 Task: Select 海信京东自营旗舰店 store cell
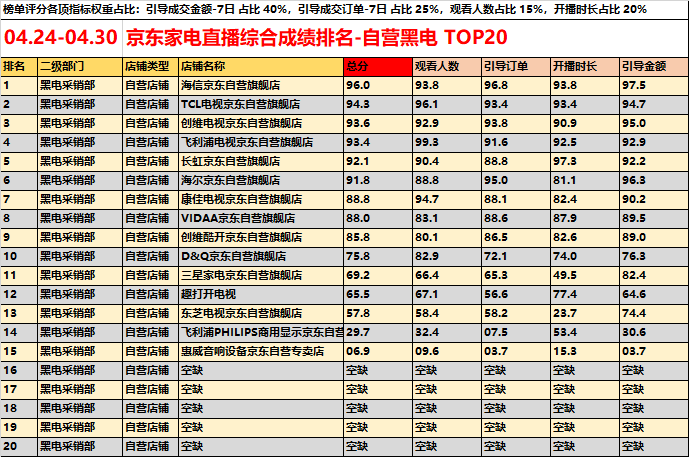pyautogui.click(x=261, y=85)
